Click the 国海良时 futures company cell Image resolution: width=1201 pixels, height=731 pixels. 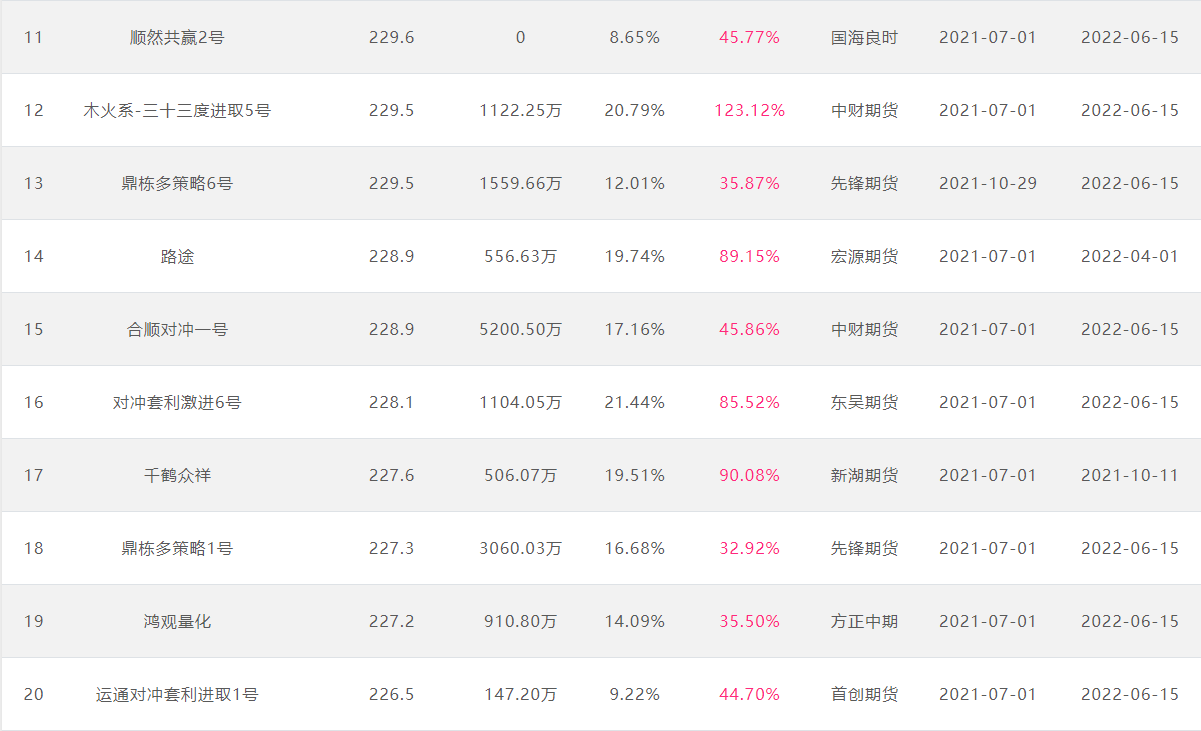[x=864, y=37]
